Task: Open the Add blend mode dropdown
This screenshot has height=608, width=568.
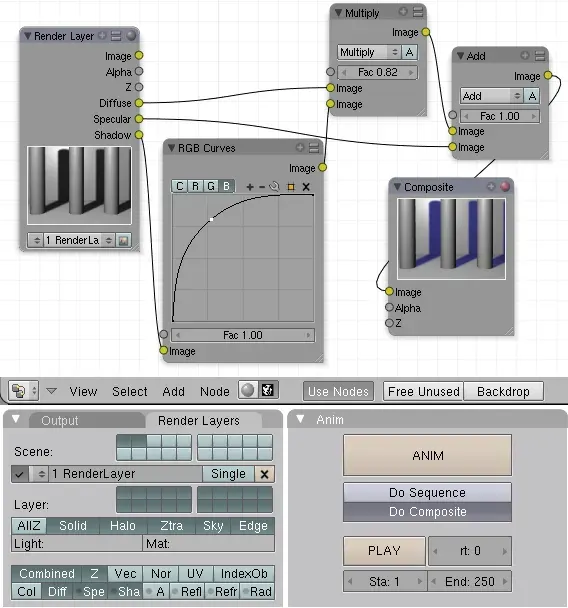Action: click(x=492, y=96)
